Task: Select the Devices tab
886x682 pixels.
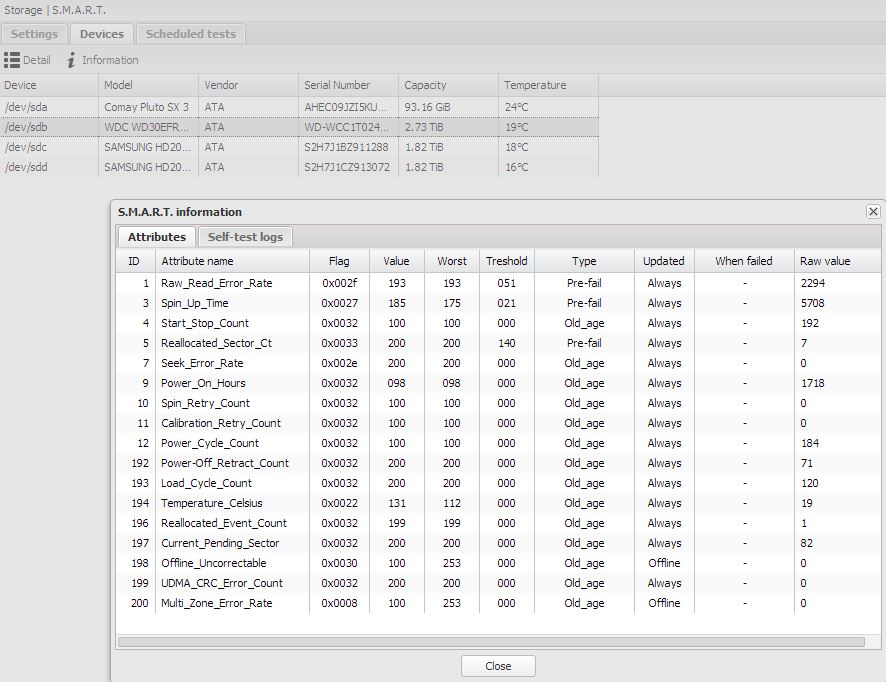Action: click(102, 34)
